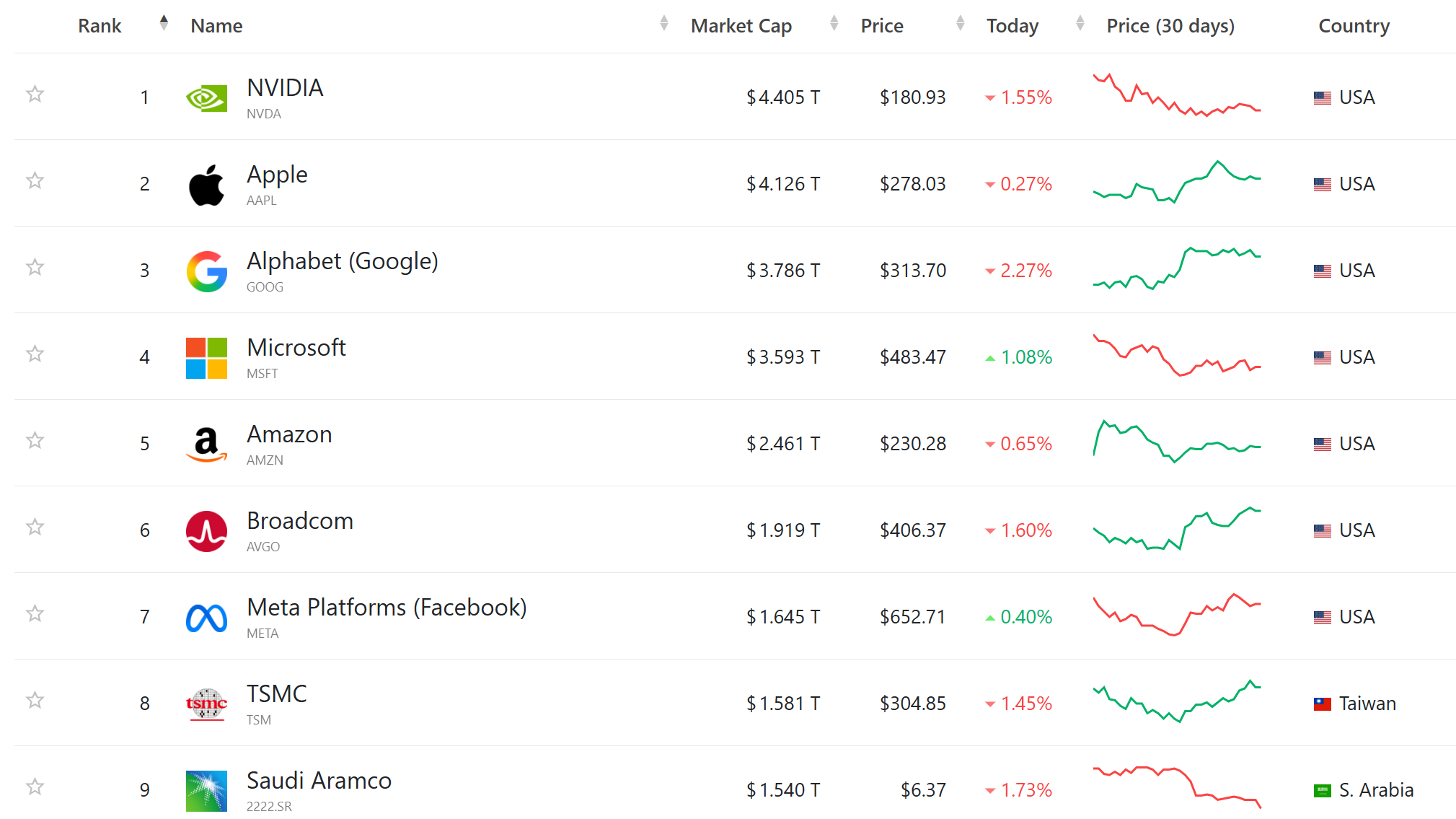Sort by Today change using its arrows
Image resolution: width=1456 pixels, height=819 pixels.
pos(1080,23)
